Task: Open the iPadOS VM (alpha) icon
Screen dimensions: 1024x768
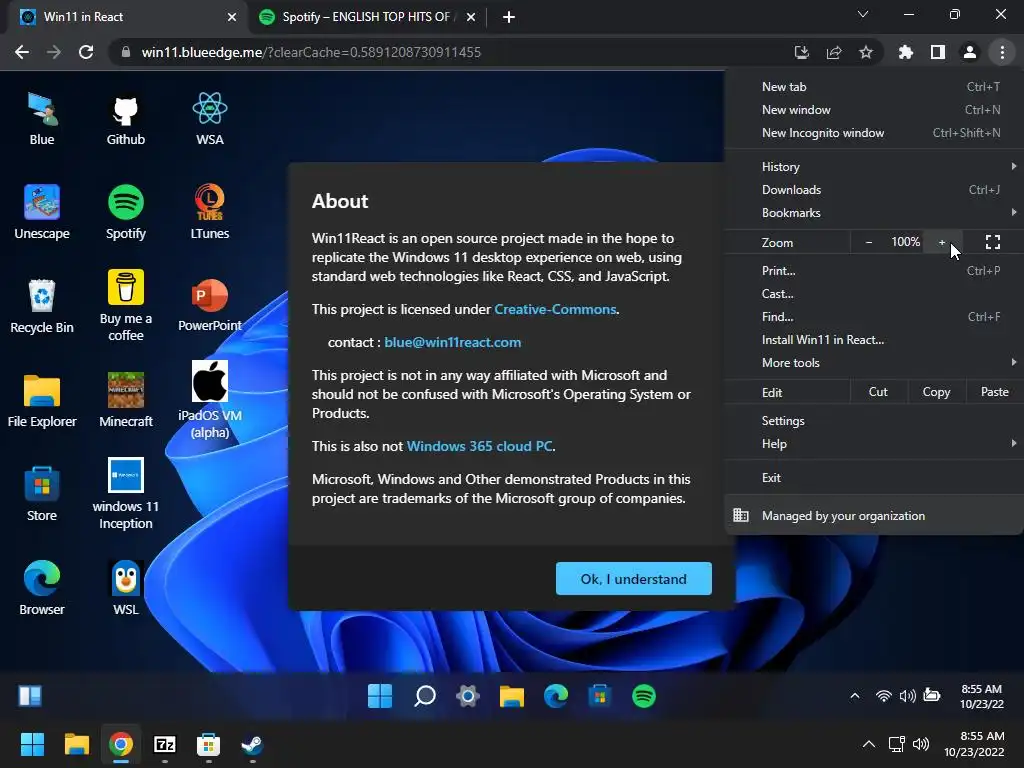Action: 210,400
